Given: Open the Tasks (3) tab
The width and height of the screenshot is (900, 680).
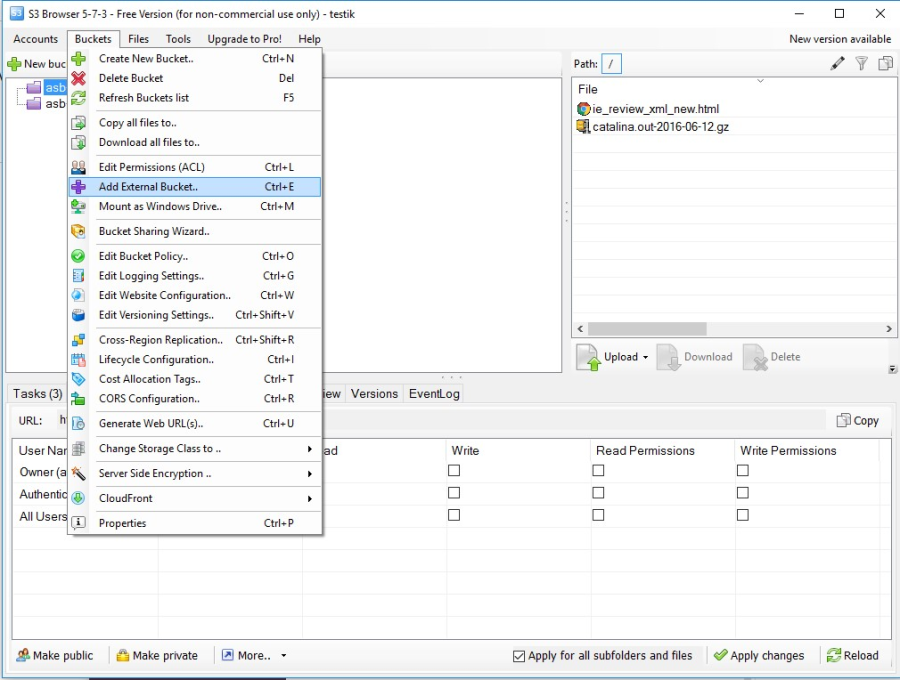Looking at the screenshot, I should click(x=38, y=394).
